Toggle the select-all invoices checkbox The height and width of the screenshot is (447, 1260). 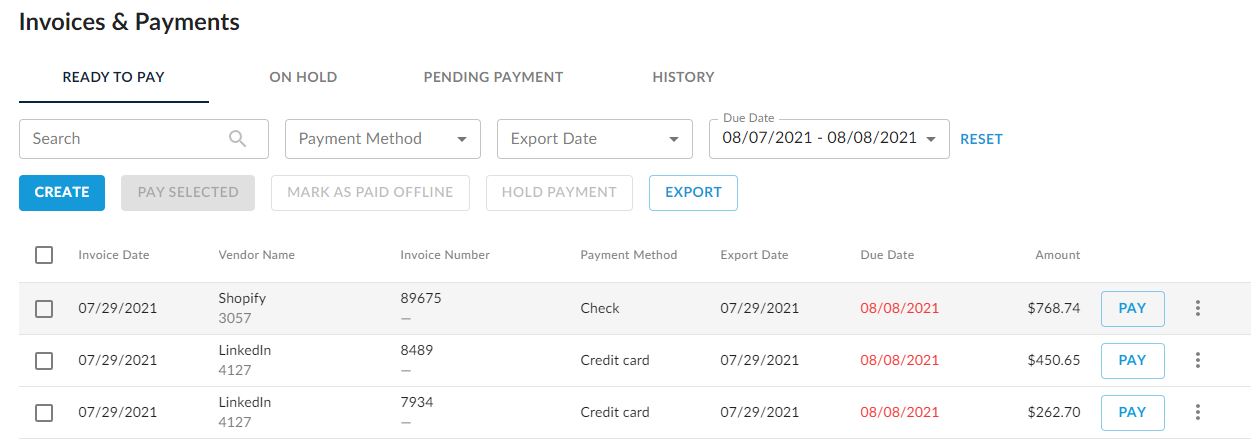44,255
